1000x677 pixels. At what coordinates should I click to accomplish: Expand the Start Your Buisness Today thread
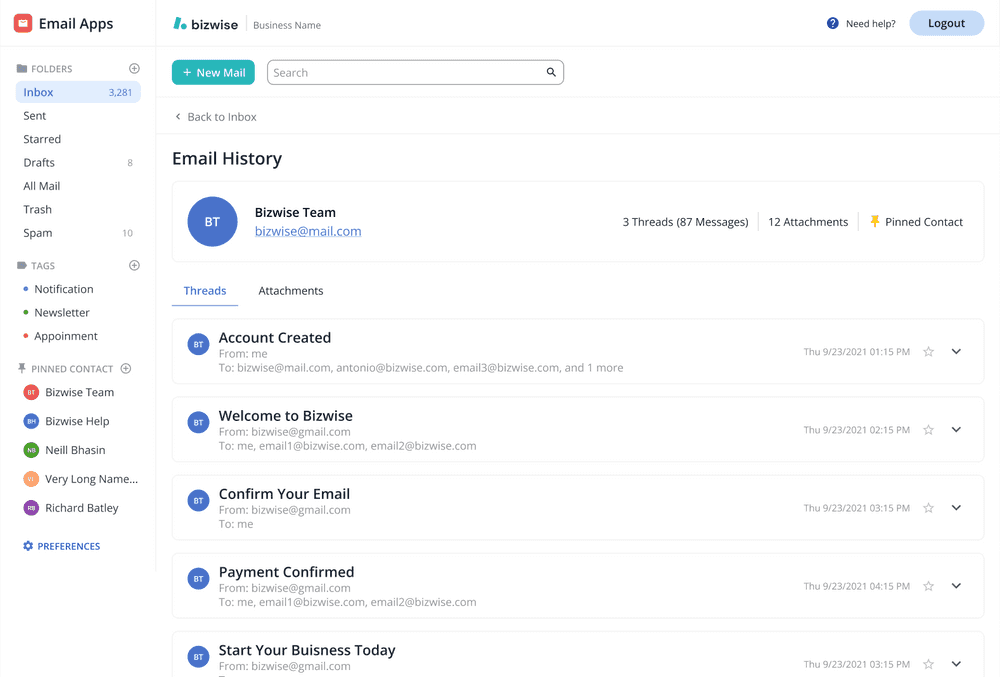coord(955,663)
